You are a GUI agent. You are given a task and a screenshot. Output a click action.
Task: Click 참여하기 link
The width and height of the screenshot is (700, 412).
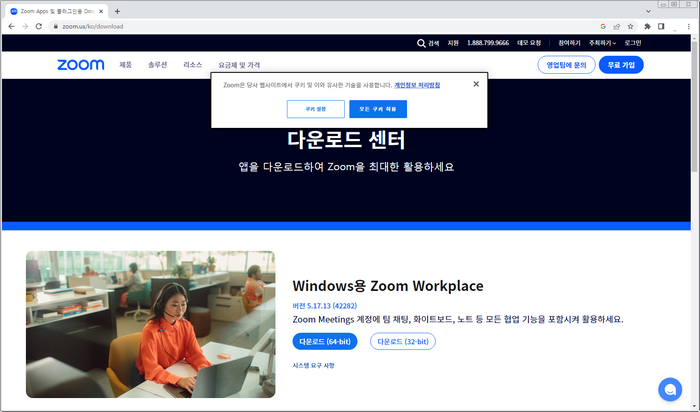click(x=569, y=43)
